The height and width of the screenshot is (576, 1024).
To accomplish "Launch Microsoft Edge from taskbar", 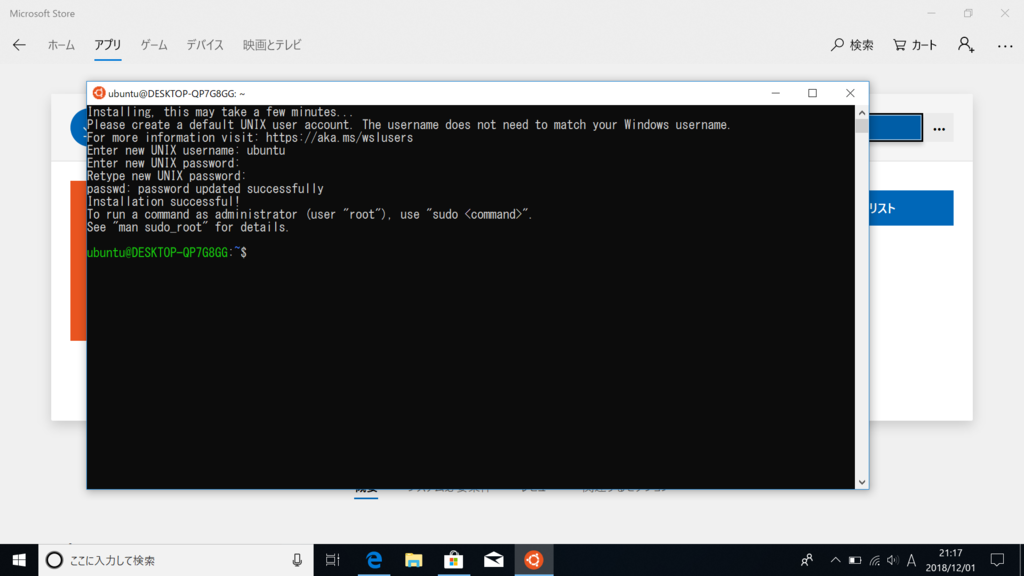I will tap(374, 560).
